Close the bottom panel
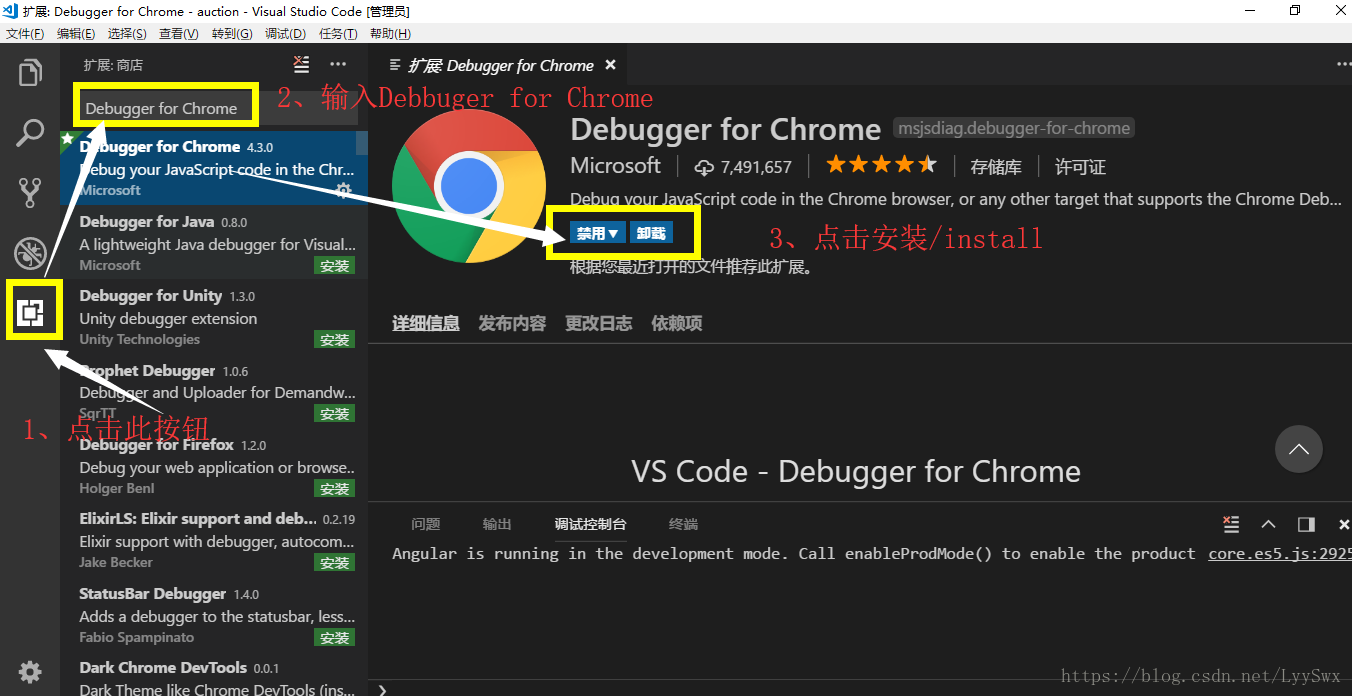 tap(1343, 524)
